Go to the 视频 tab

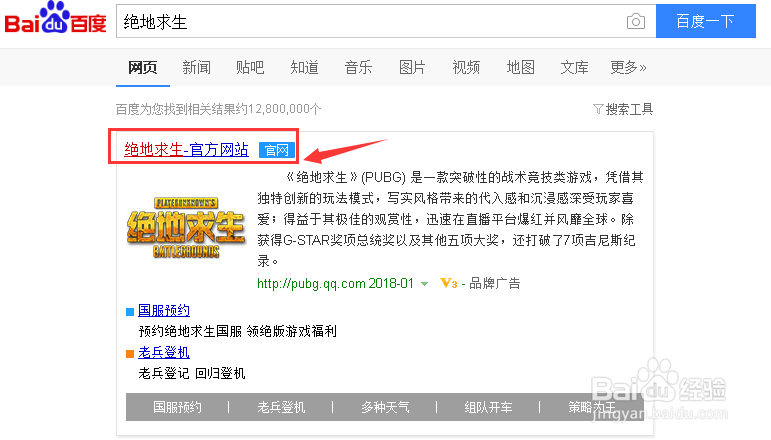point(466,67)
